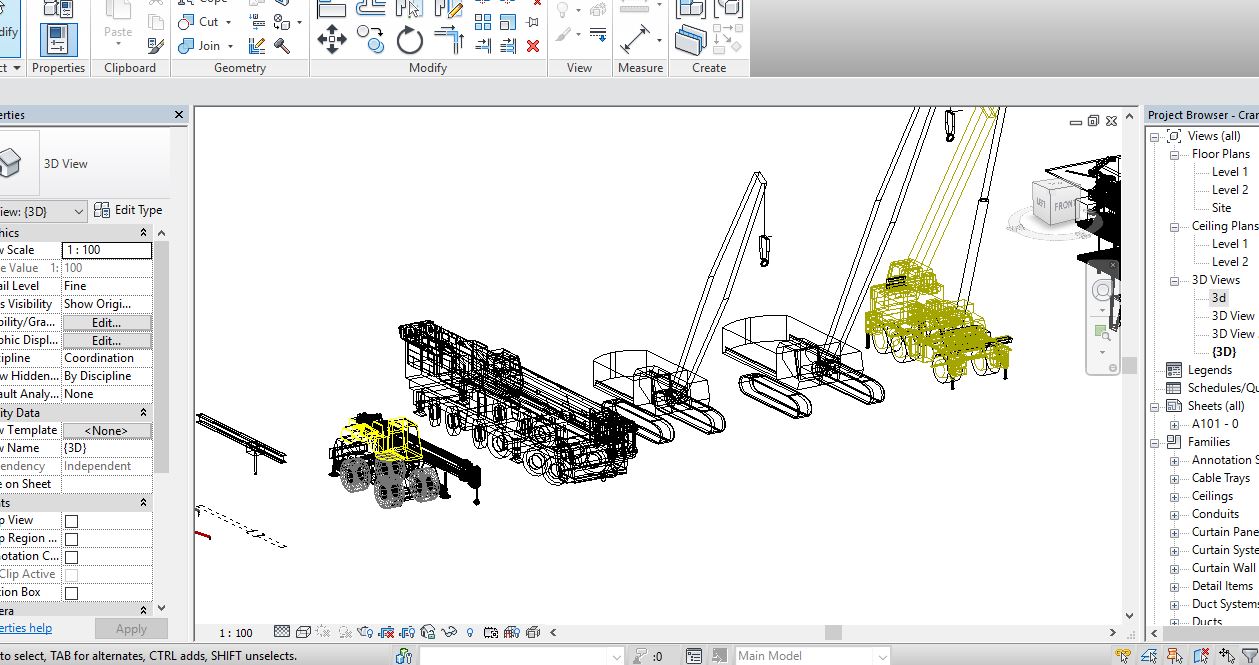Open the Cut geometry dropdown arrow
This screenshot has width=1259, height=665.
pos(228,22)
